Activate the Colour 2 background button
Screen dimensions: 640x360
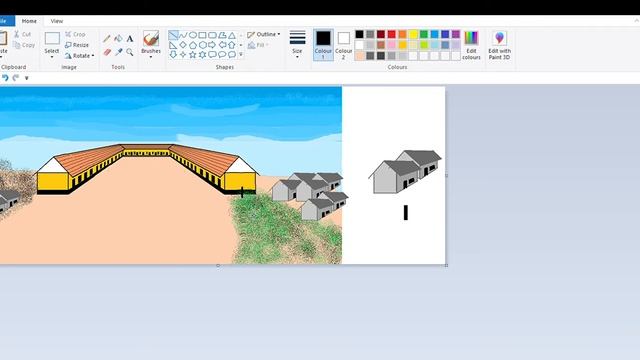pyautogui.click(x=343, y=45)
